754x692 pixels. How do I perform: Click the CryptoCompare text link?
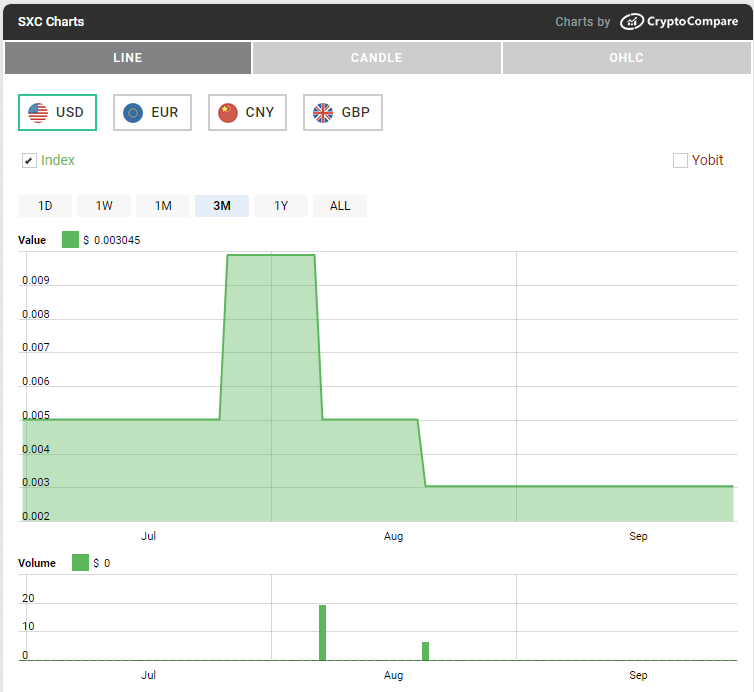coord(693,21)
